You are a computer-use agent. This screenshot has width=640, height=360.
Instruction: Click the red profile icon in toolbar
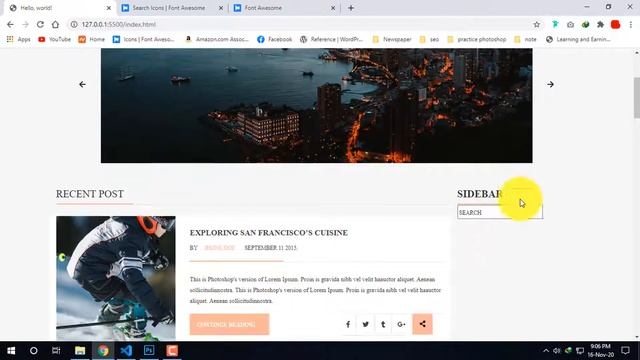(616, 24)
